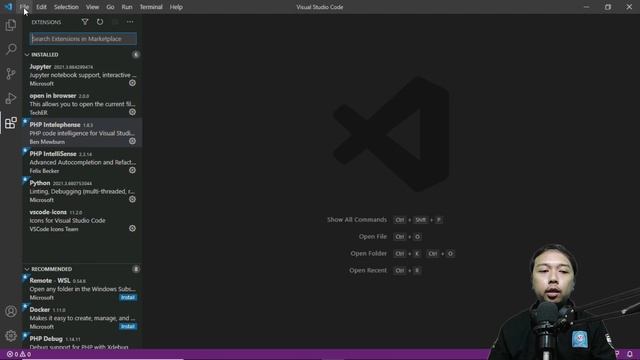Open the Accounts icon in activity bar
640x360 pixels.
11,311
